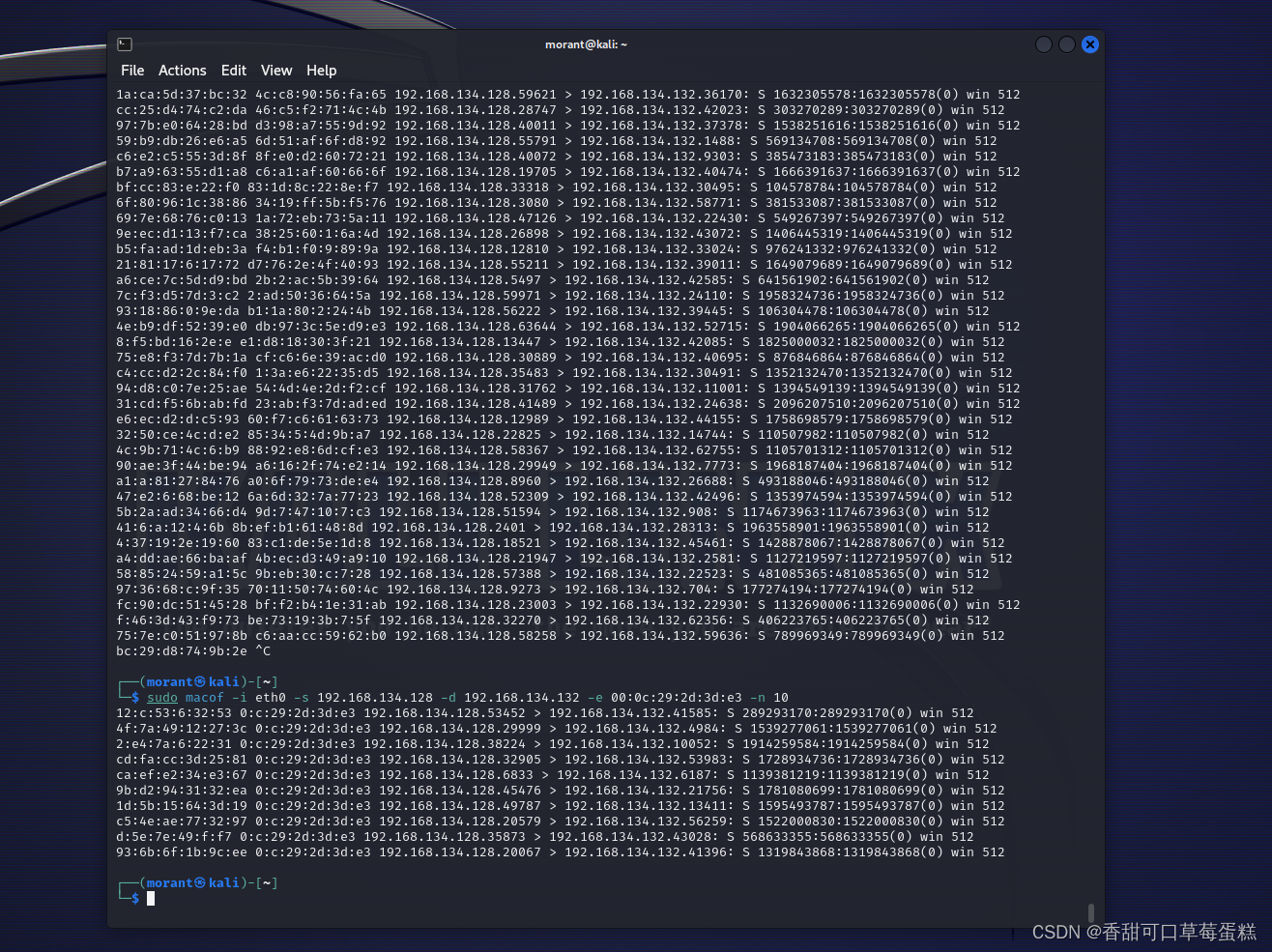Viewport: 1272px width, 952px height.
Task: Open the Actions menu
Action: (183, 71)
